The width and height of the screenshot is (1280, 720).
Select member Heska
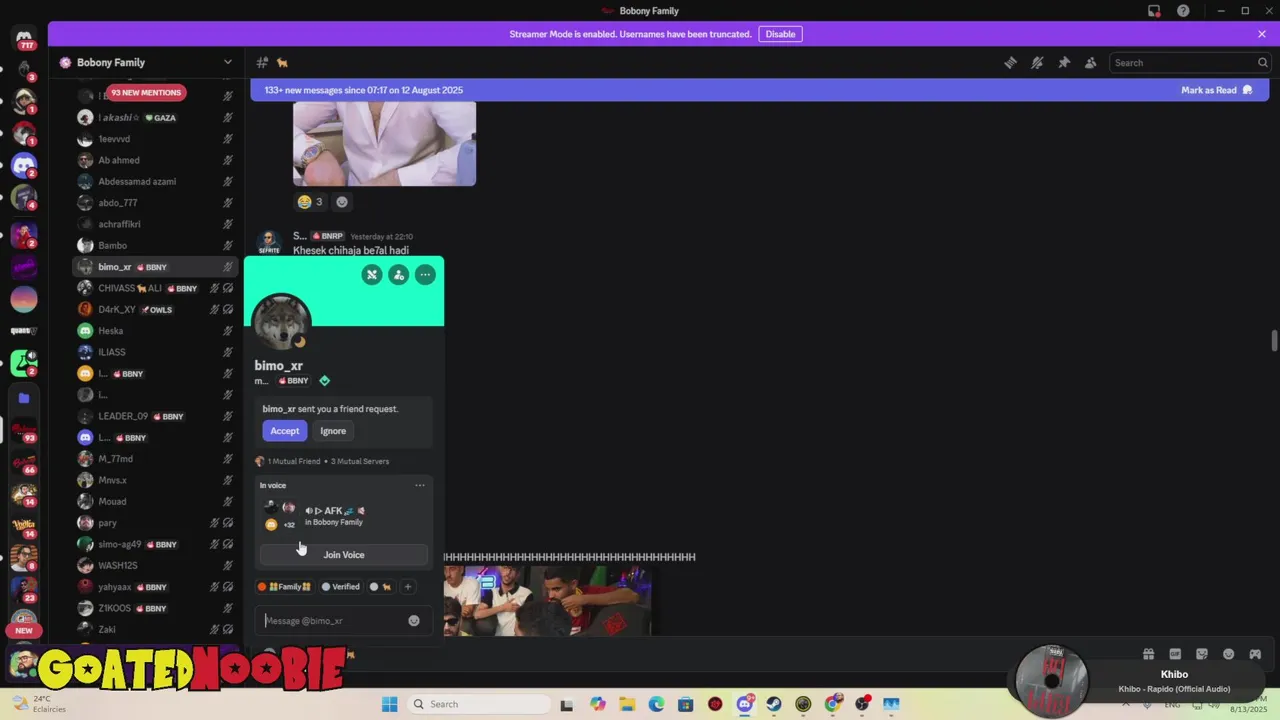click(x=155, y=331)
